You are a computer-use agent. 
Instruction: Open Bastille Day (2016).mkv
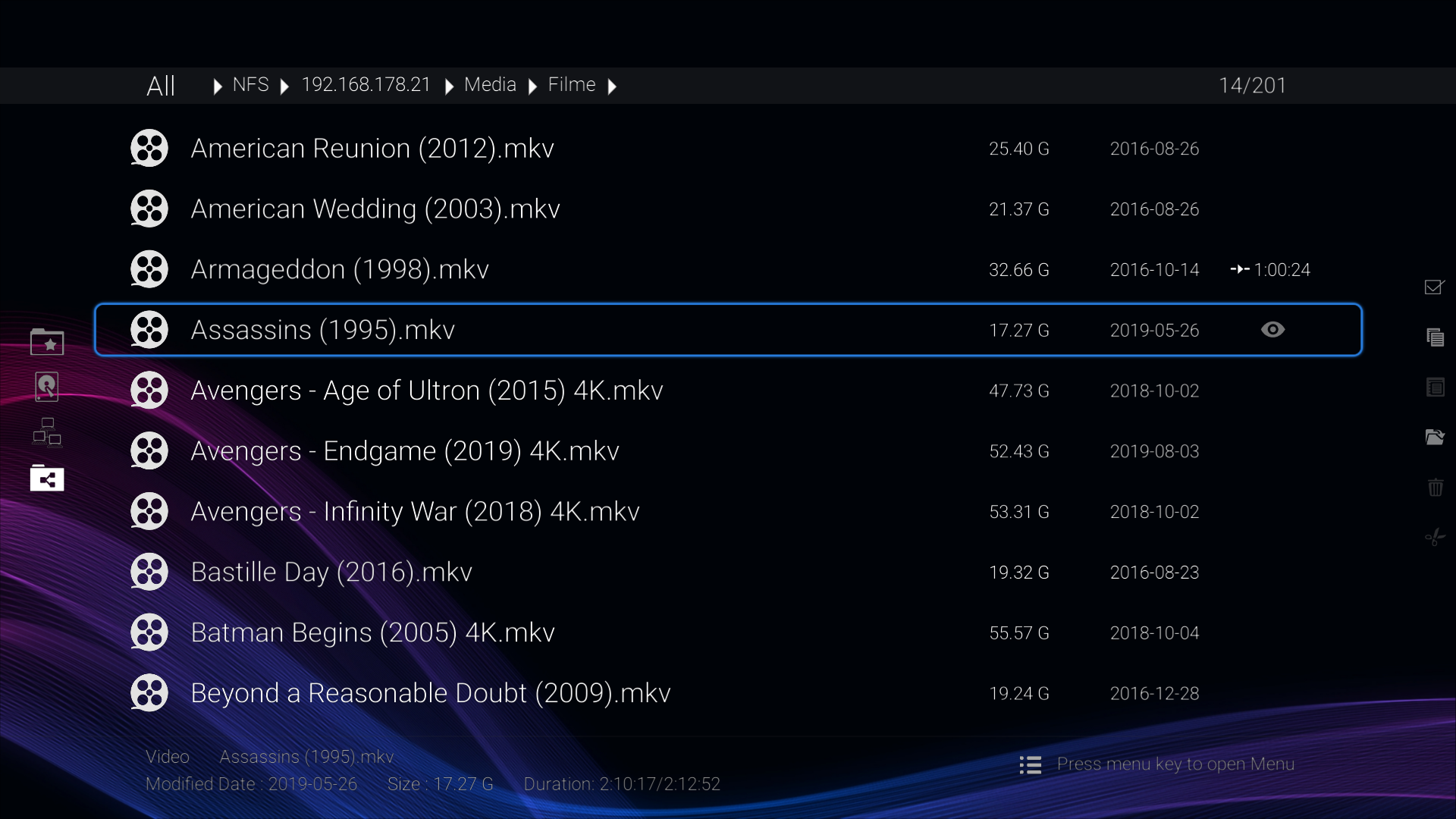coord(331,573)
